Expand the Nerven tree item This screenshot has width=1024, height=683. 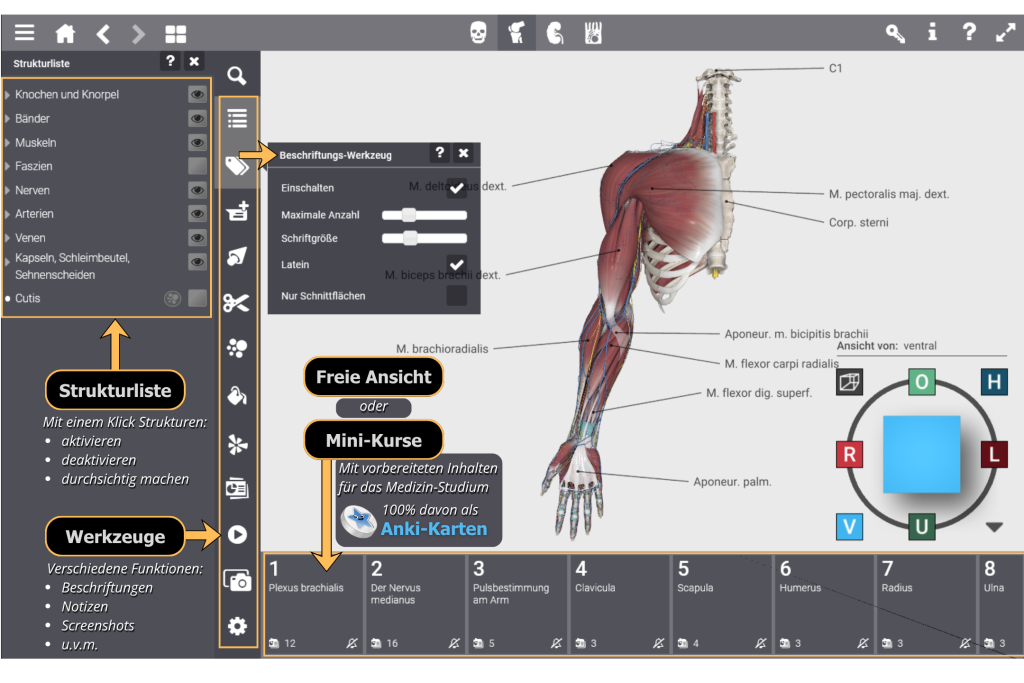click(x=7, y=191)
